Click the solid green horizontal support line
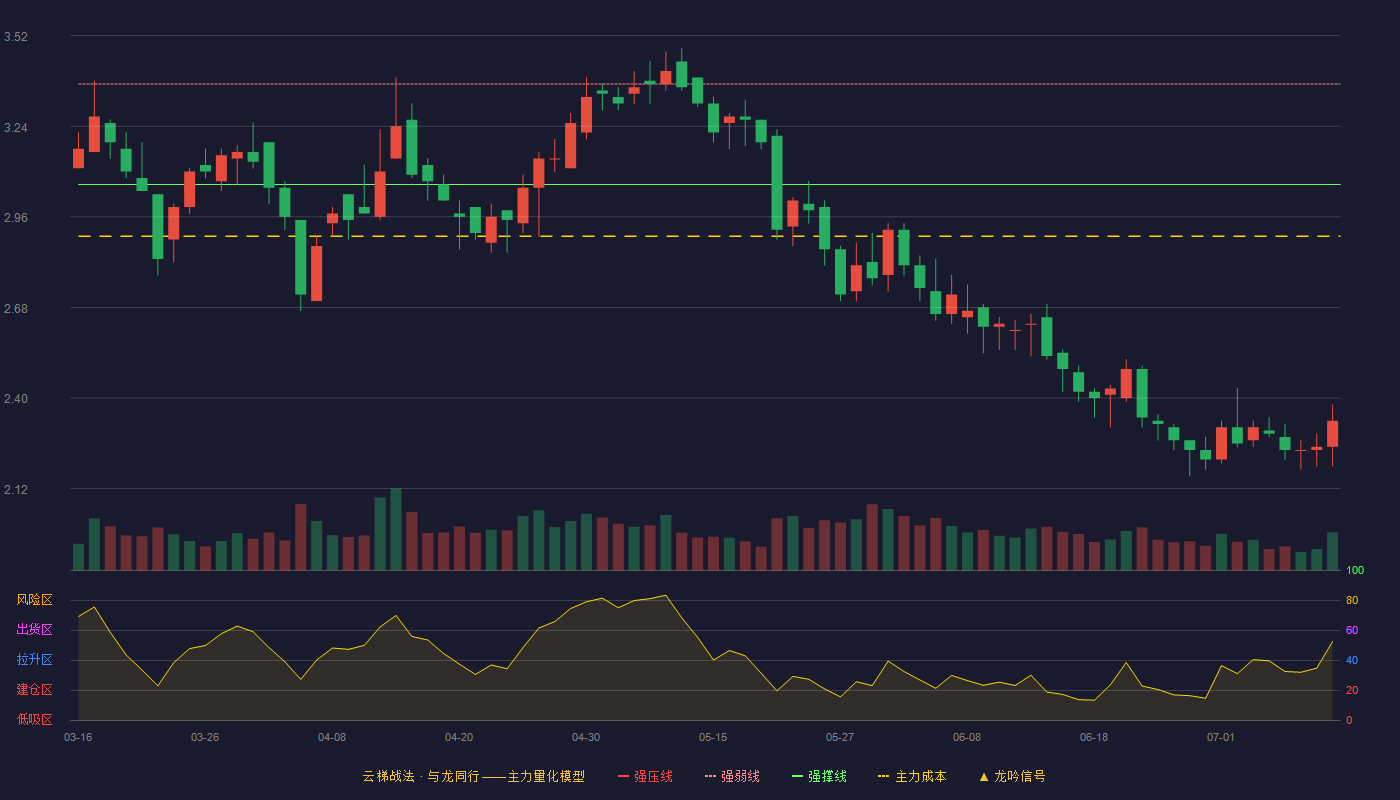This screenshot has width=1400, height=800. click(709, 185)
